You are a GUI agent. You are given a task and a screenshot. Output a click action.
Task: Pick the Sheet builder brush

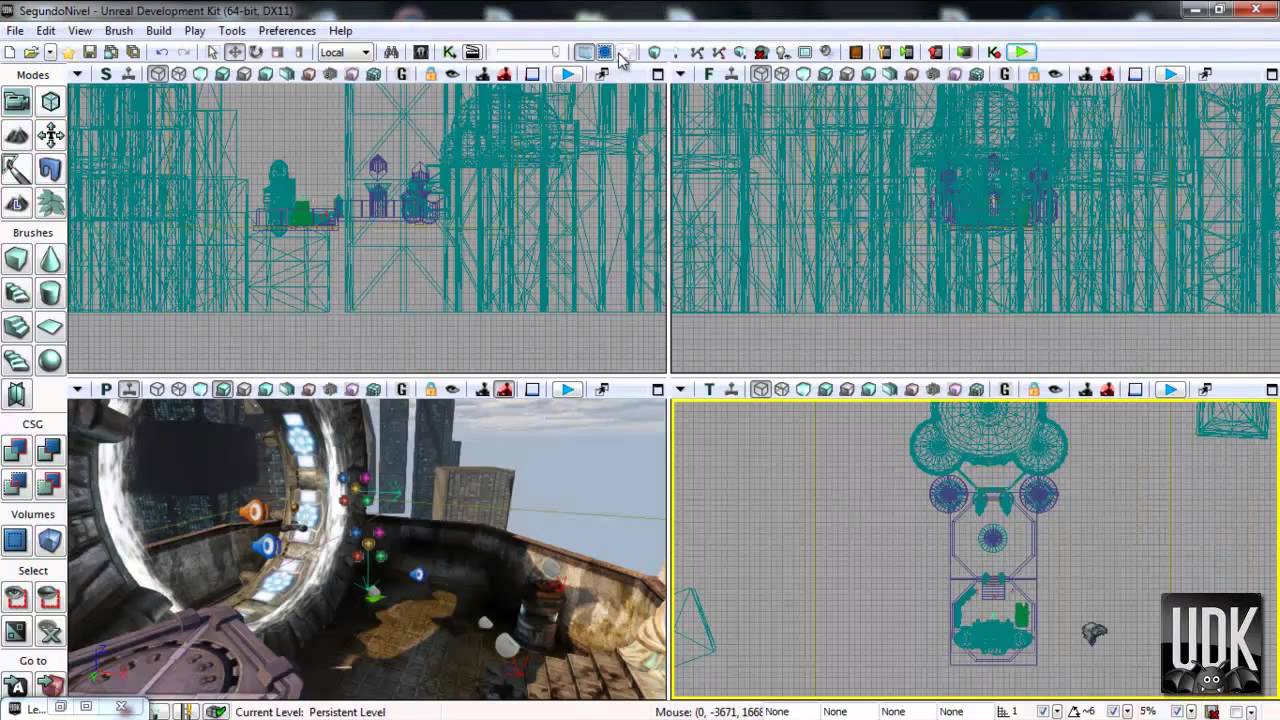click(x=50, y=327)
